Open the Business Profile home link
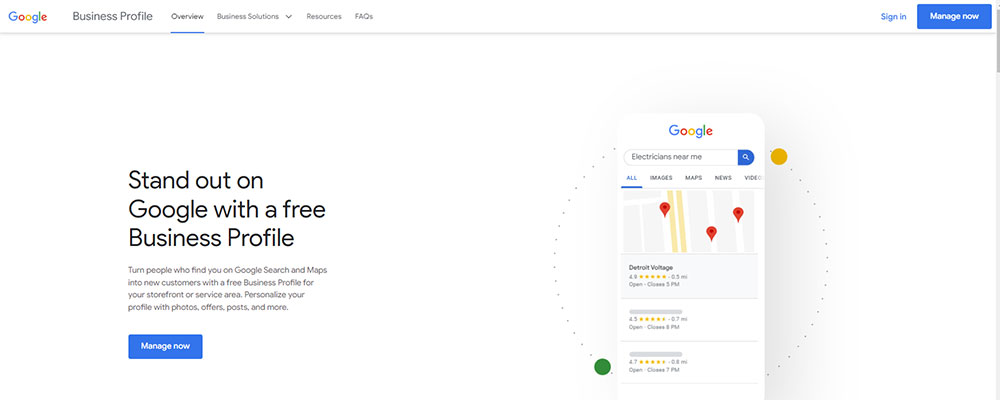The width and height of the screenshot is (1000, 400). pos(112,17)
